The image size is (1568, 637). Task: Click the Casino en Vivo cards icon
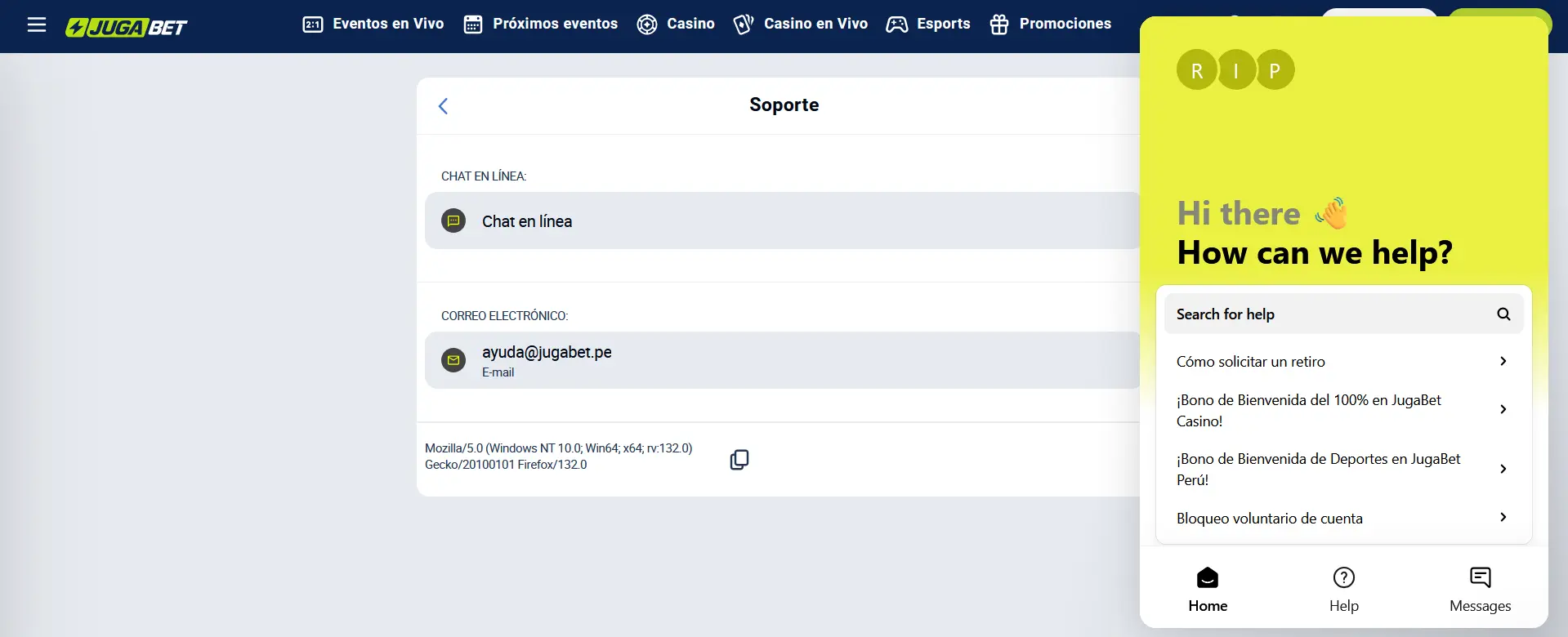(x=743, y=24)
